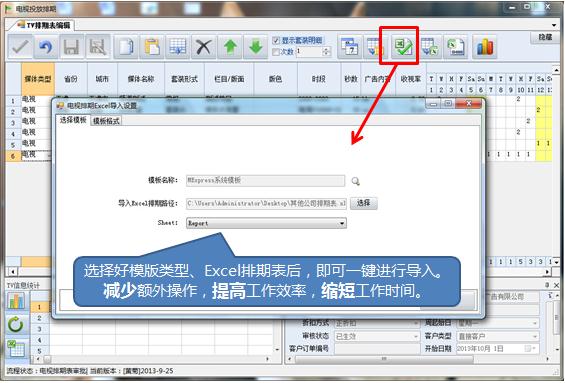Switch to the TV排期表编辑 tab
The image size is (565, 383).
point(45,25)
